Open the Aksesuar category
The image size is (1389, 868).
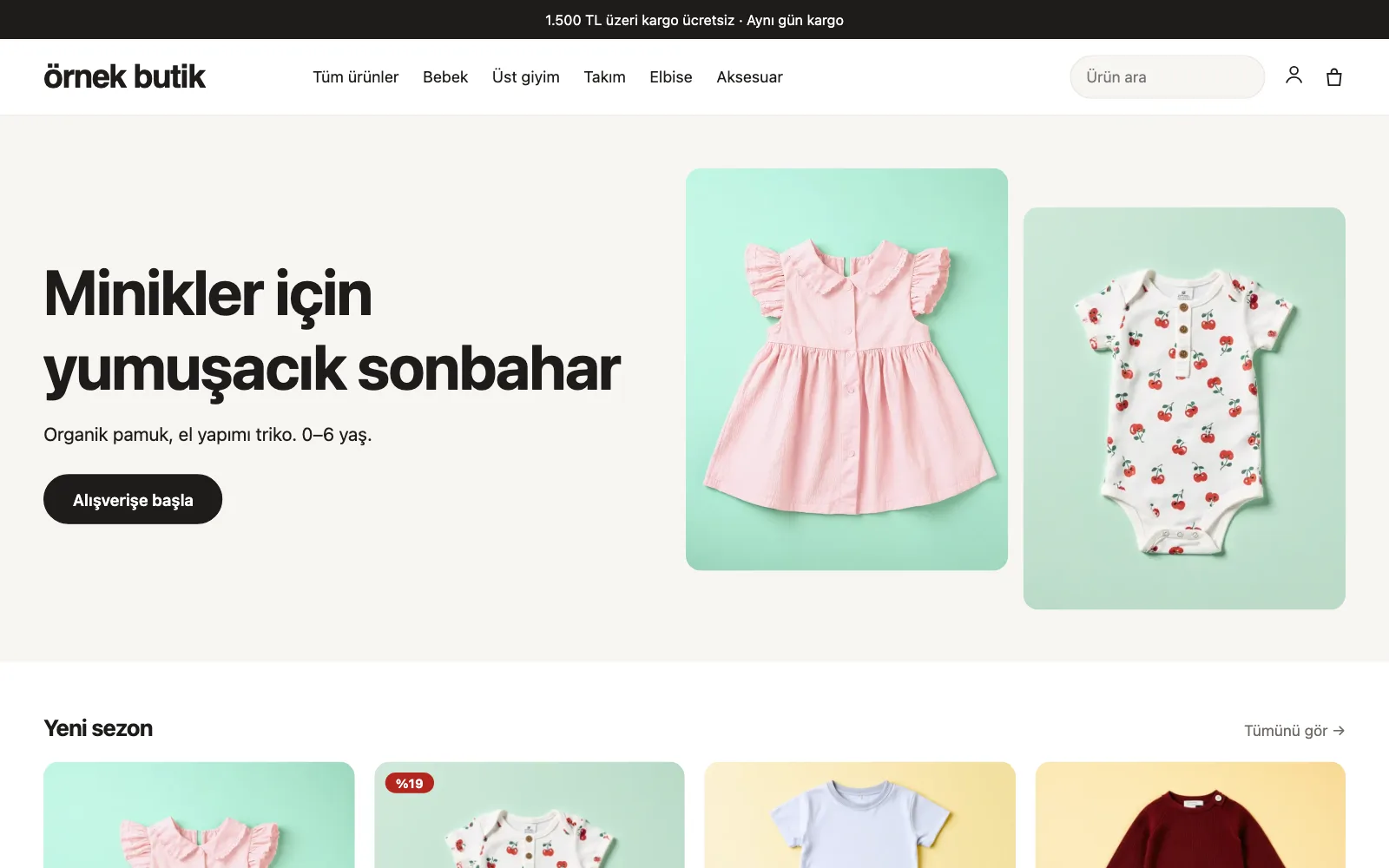pyautogui.click(x=749, y=77)
